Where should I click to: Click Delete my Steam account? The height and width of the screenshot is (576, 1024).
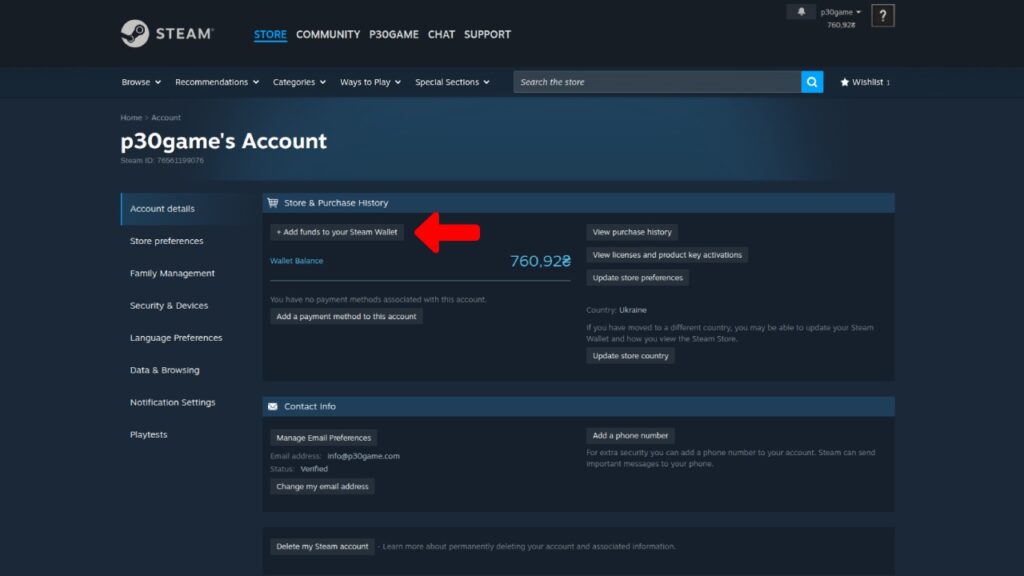[x=322, y=547]
